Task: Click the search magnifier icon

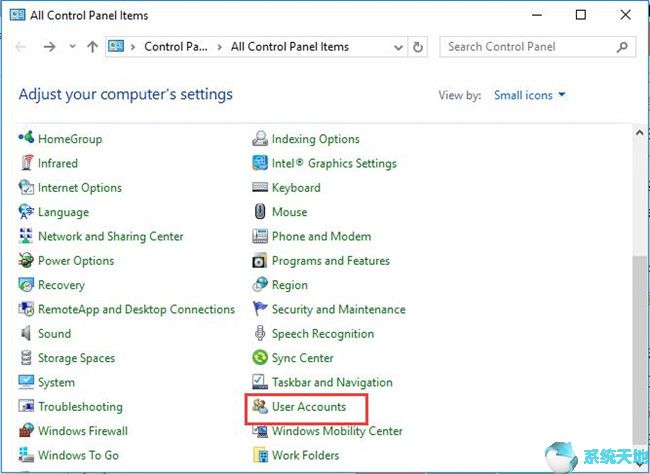Action: [x=622, y=47]
